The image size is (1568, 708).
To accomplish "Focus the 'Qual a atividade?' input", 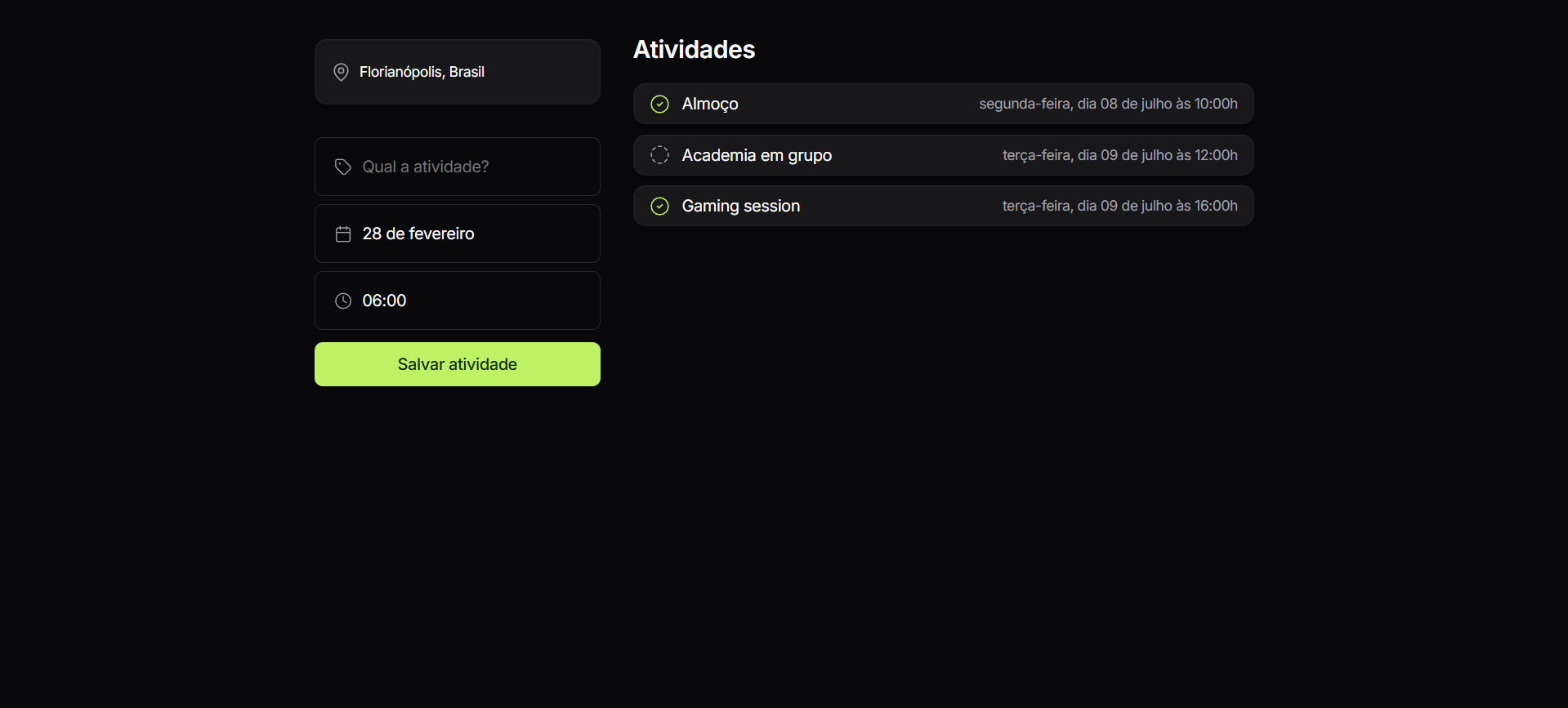I will point(474,167).
